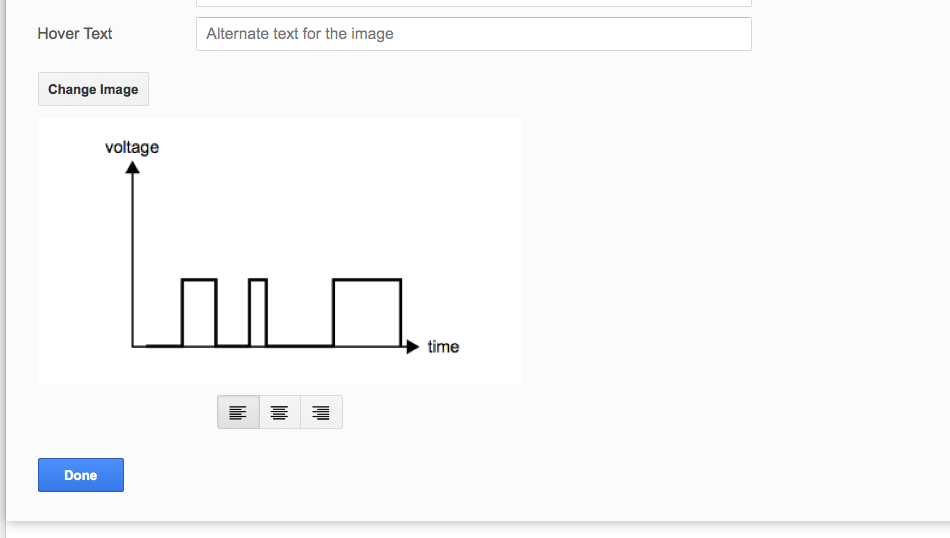
Task: Click the Change Image button
Action: [93, 89]
